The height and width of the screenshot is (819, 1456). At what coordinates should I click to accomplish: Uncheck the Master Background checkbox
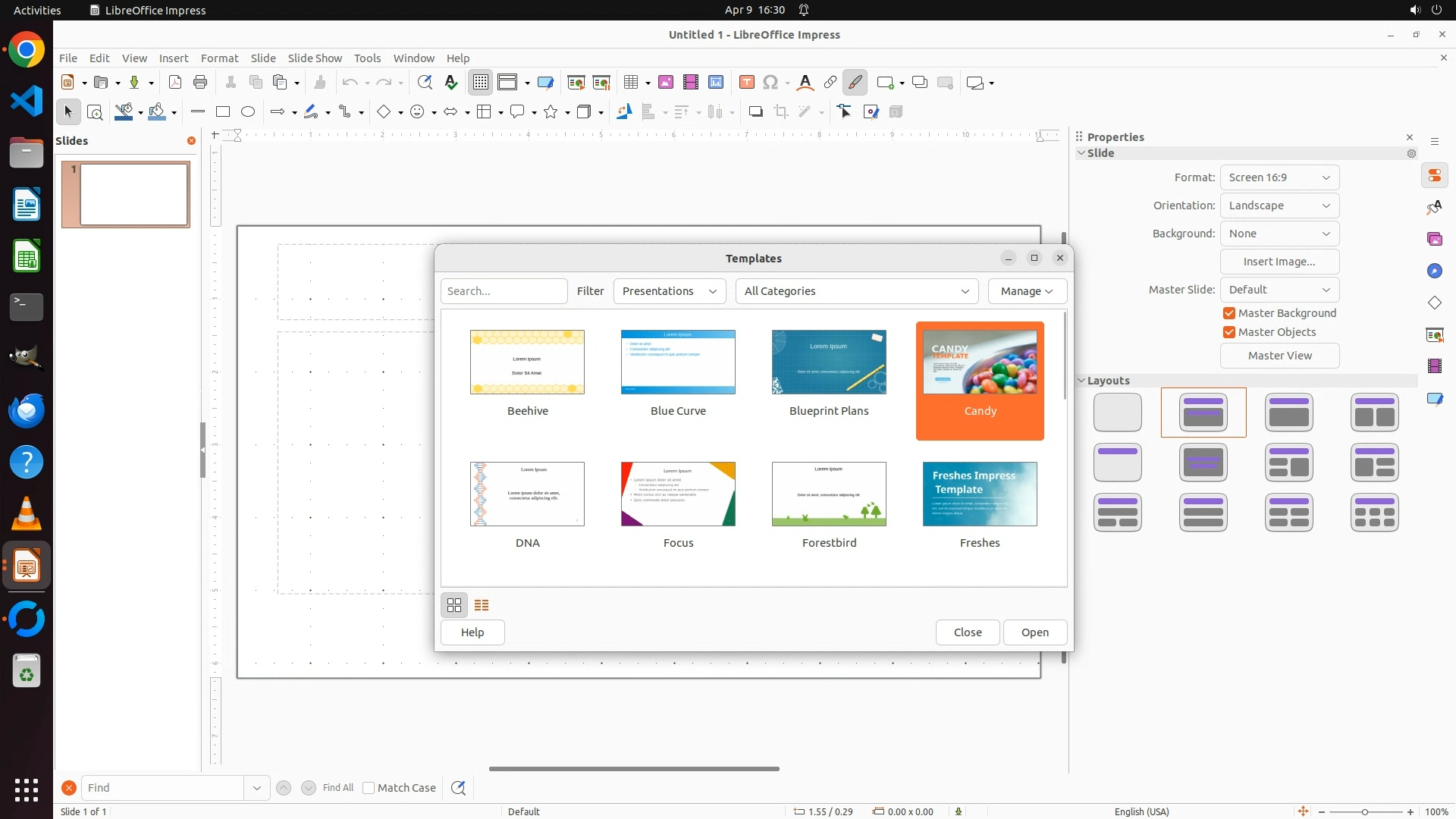(x=1229, y=313)
